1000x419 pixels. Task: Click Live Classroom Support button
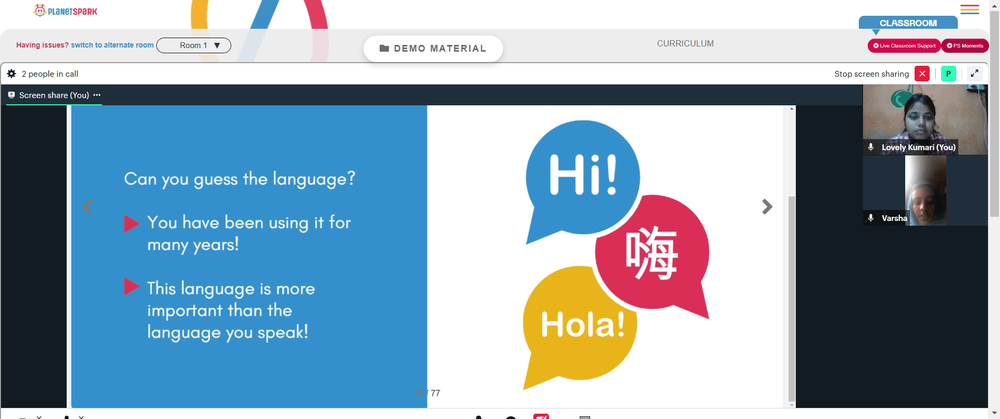904,46
